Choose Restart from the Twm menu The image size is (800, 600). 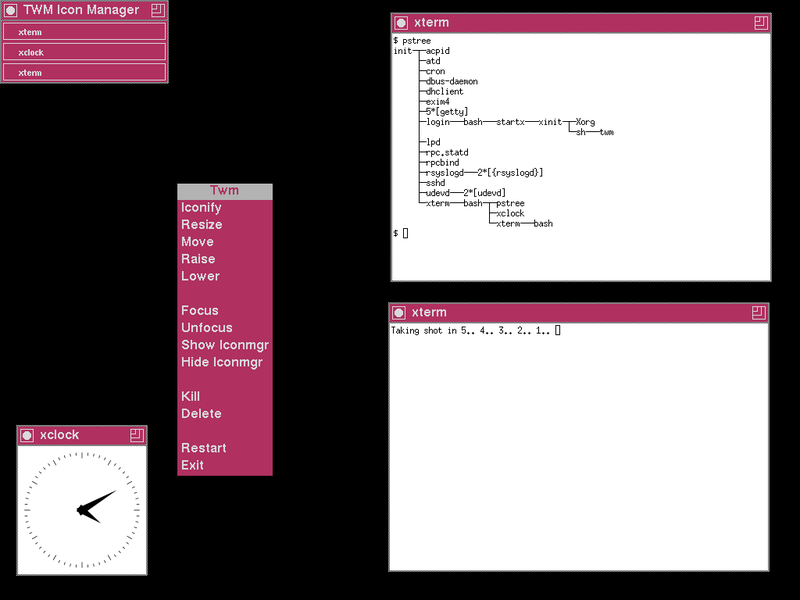tap(204, 447)
